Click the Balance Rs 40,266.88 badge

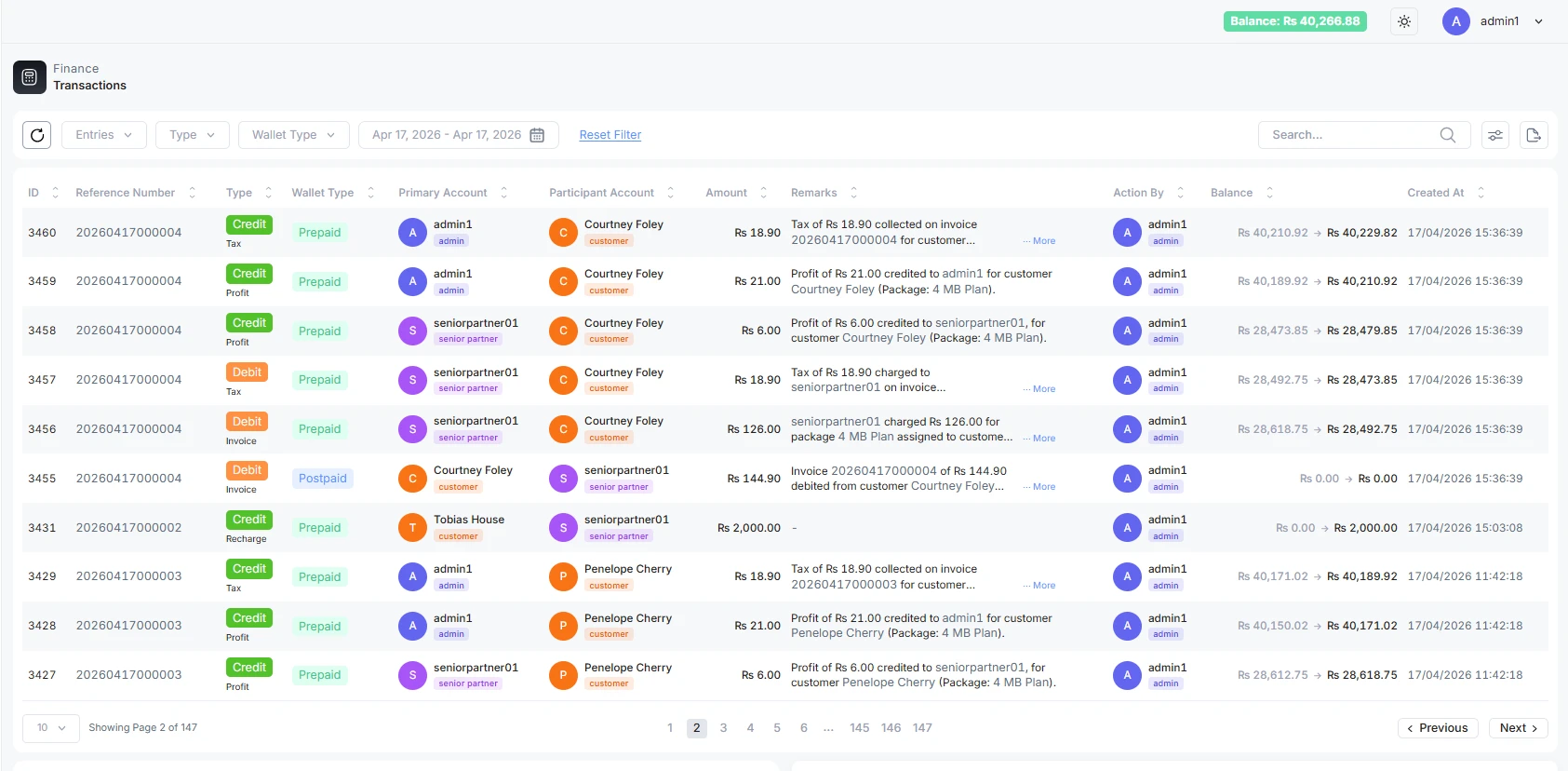click(x=1295, y=21)
